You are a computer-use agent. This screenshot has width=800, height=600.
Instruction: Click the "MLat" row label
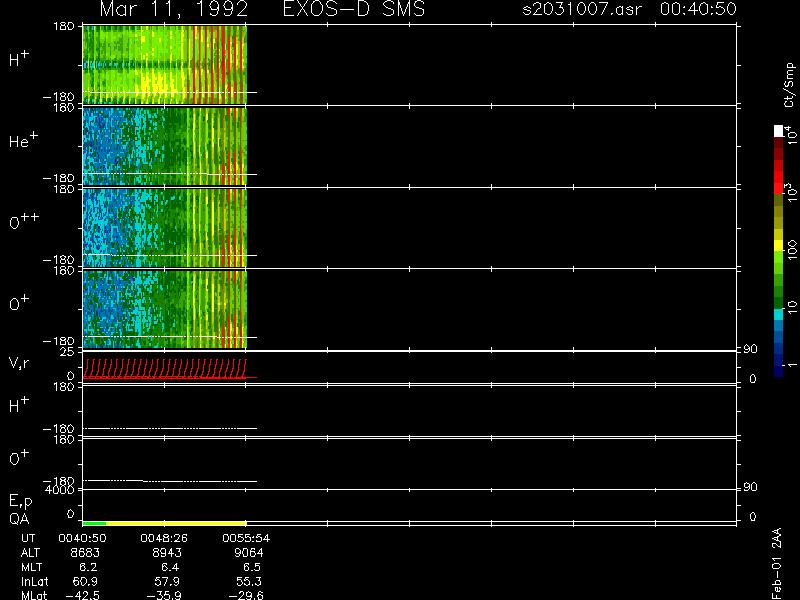click(x=34, y=595)
